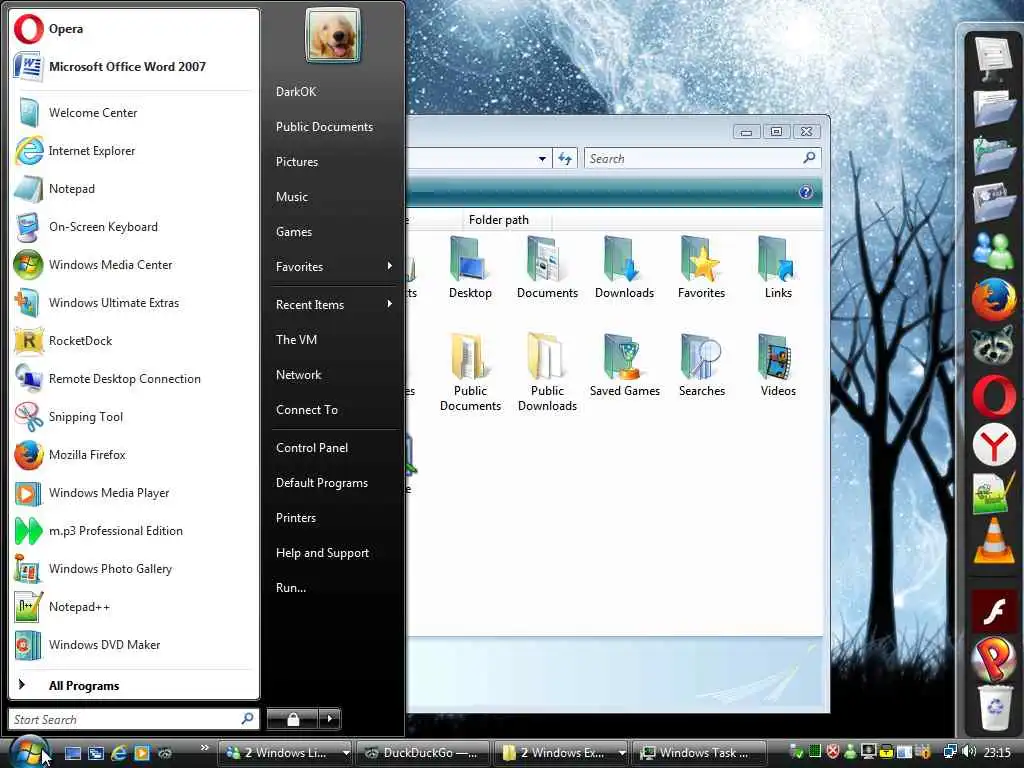The image size is (1024, 768).
Task: Start Internet Explorer from the Start menu
Action: (134, 151)
